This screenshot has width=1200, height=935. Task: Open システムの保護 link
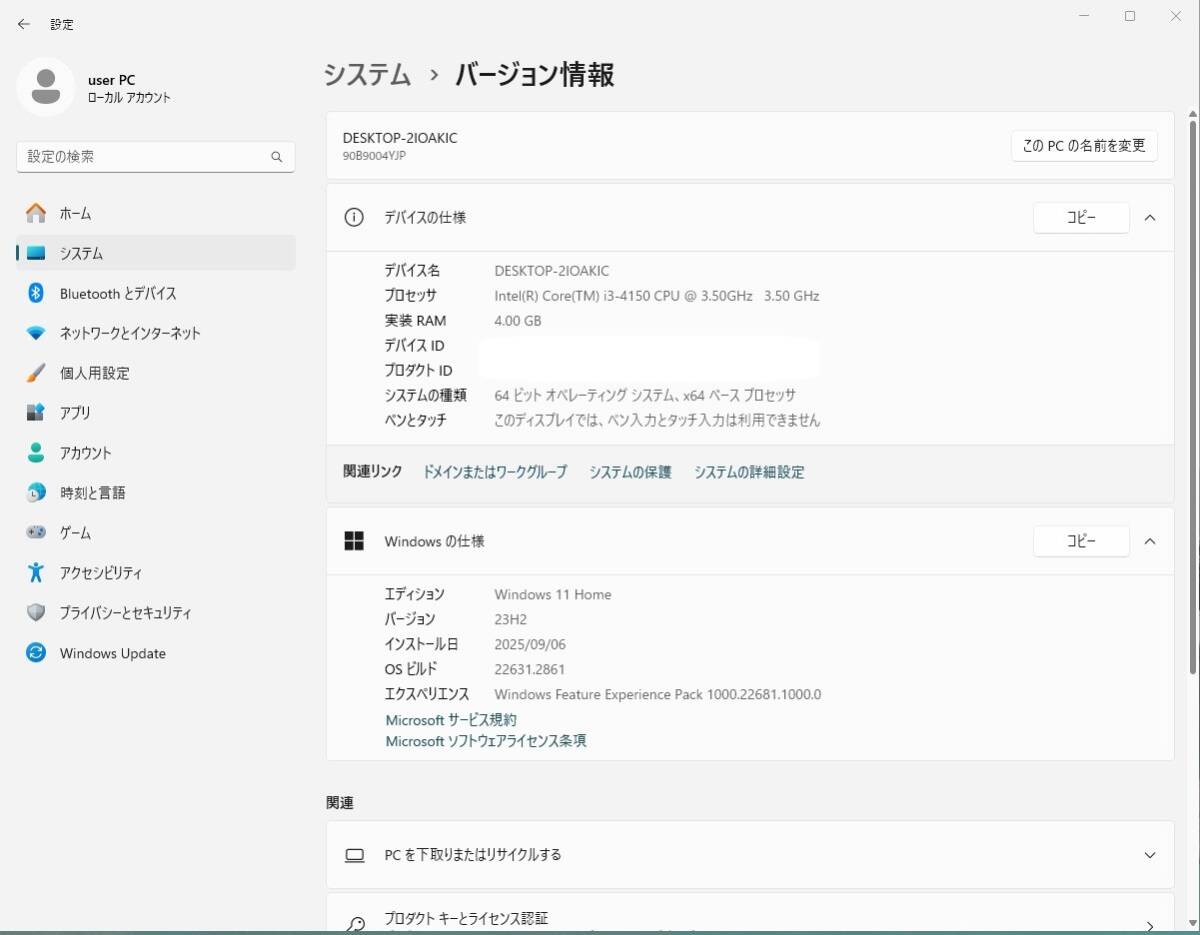630,472
